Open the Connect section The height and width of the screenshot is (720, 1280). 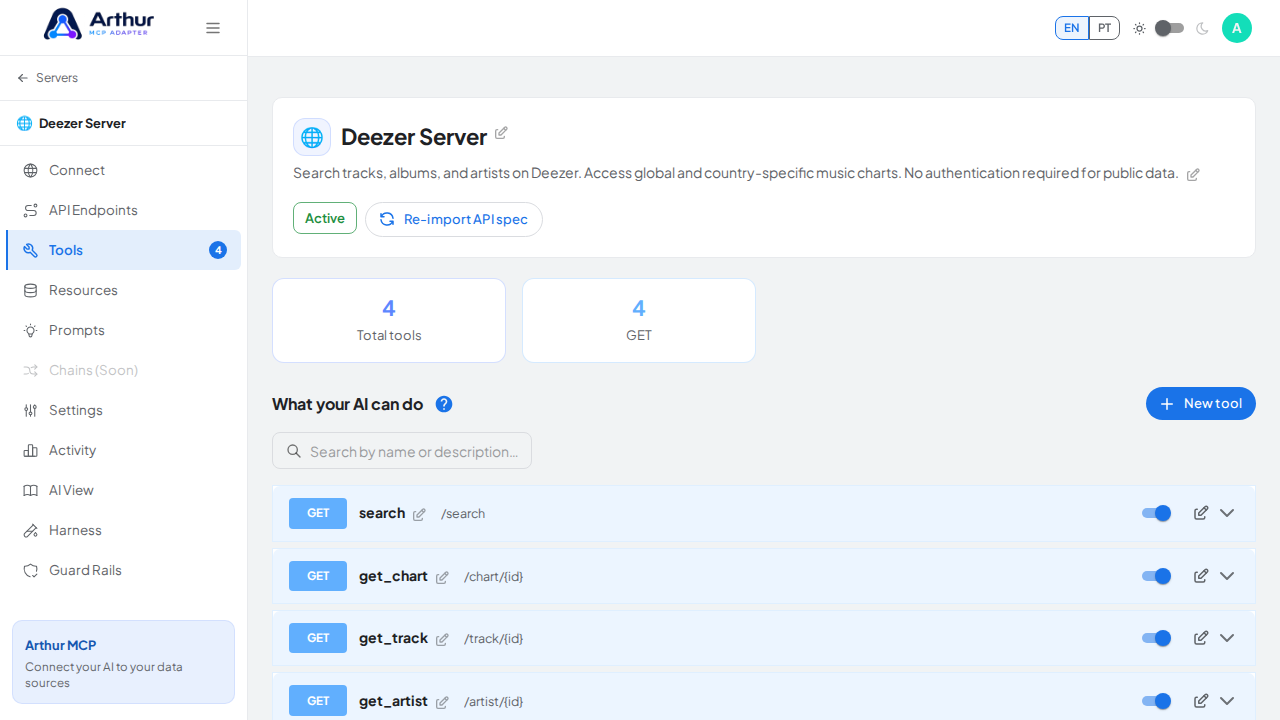point(123,170)
